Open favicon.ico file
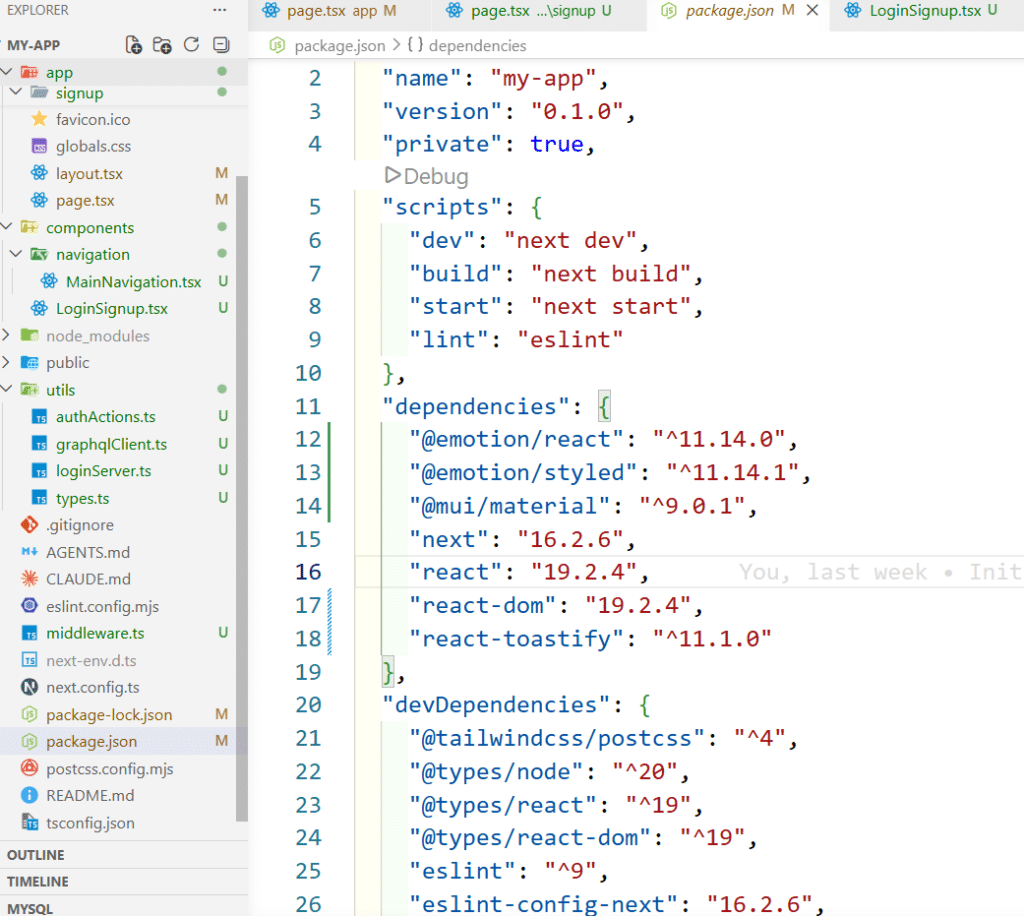 (x=93, y=119)
